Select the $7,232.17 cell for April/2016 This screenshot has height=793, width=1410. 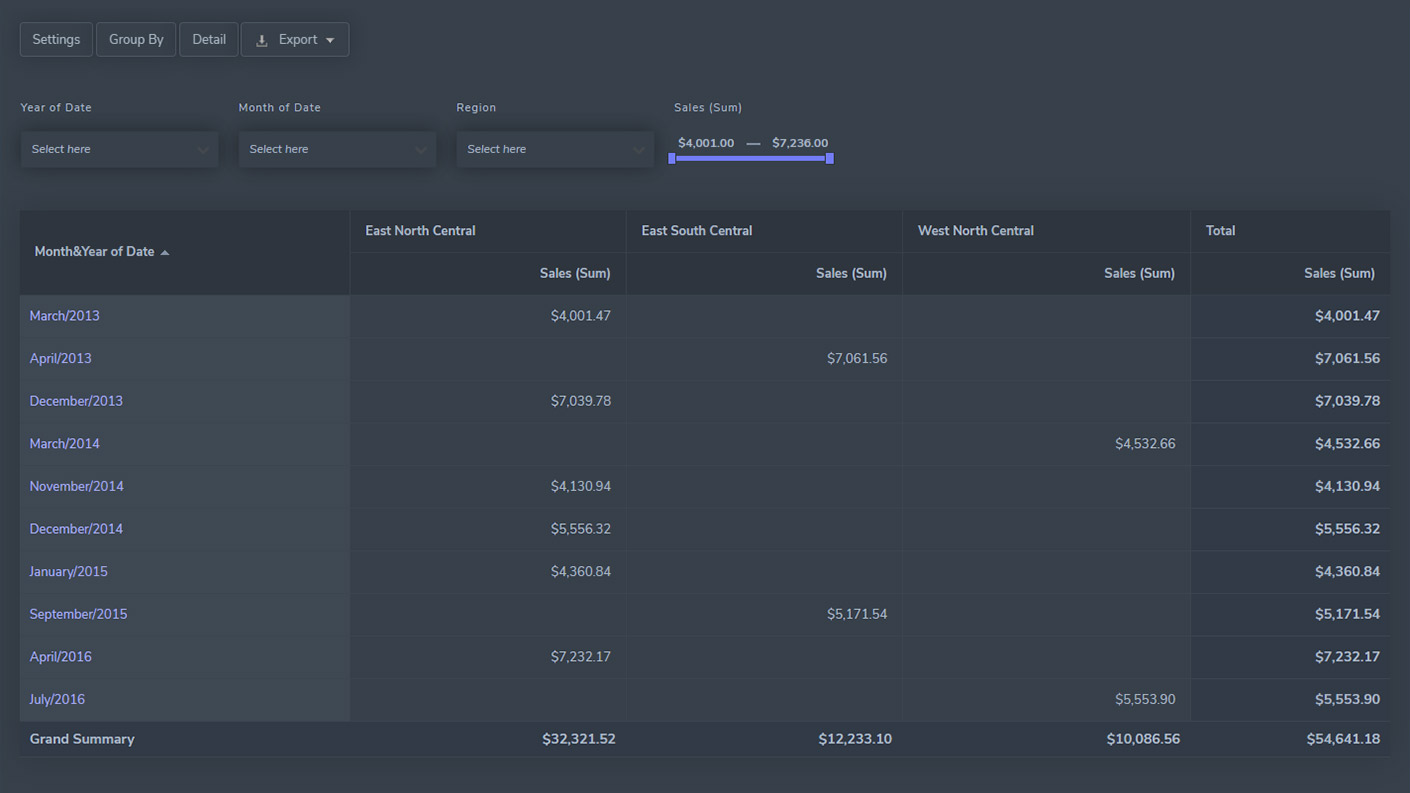580,657
